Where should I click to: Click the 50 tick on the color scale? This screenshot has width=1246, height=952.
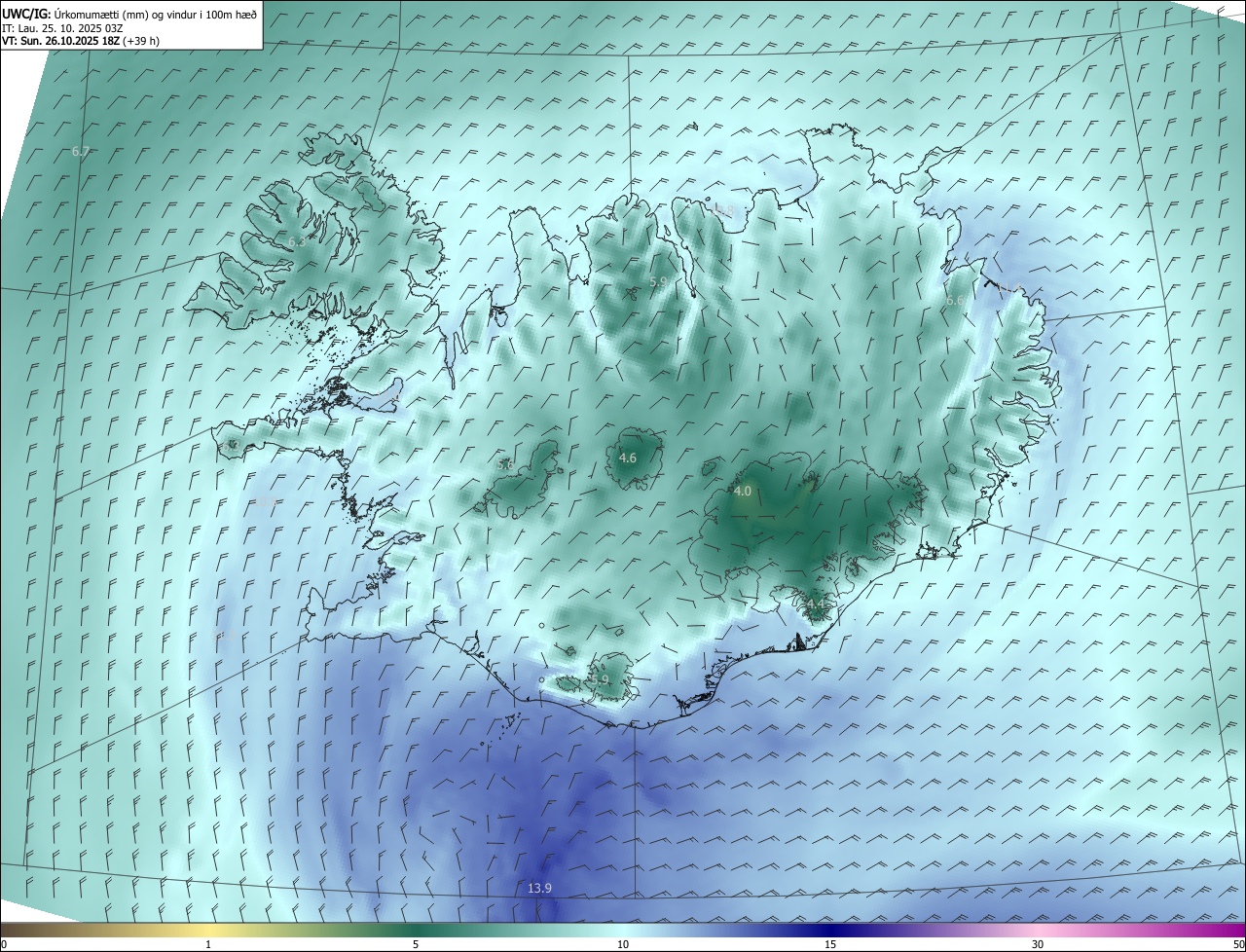pyautogui.click(x=1238, y=944)
